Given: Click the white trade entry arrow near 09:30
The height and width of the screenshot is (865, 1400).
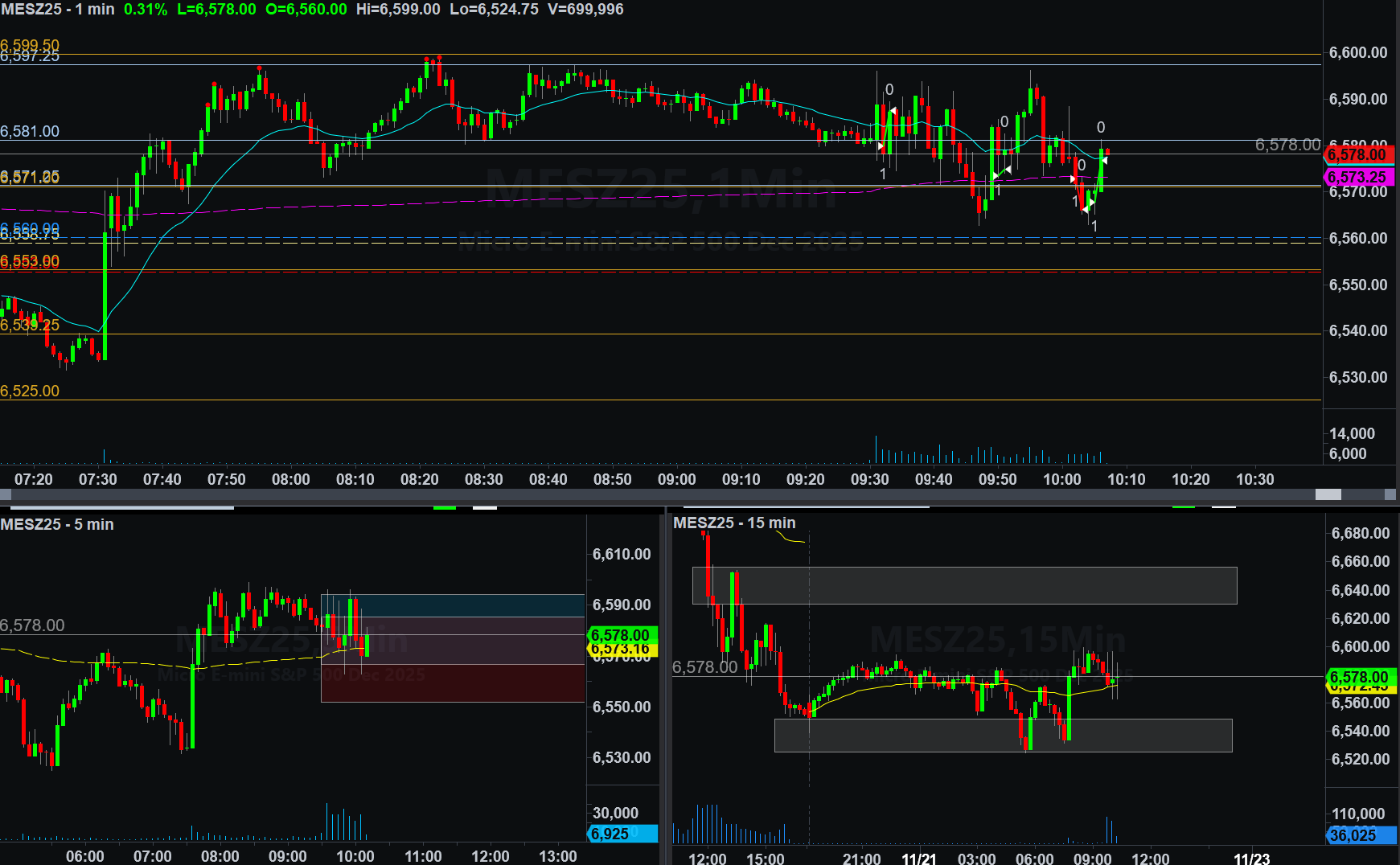Looking at the screenshot, I should (x=881, y=147).
